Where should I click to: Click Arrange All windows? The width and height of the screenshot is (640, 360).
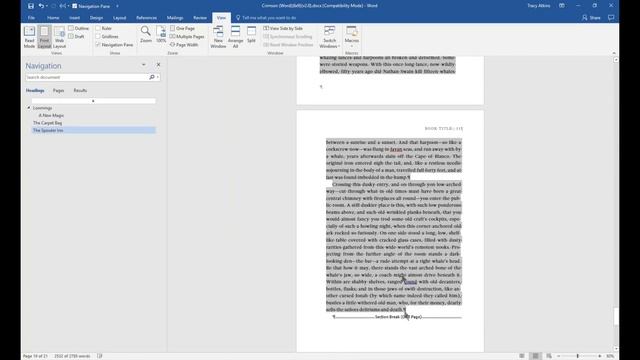point(236,37)
